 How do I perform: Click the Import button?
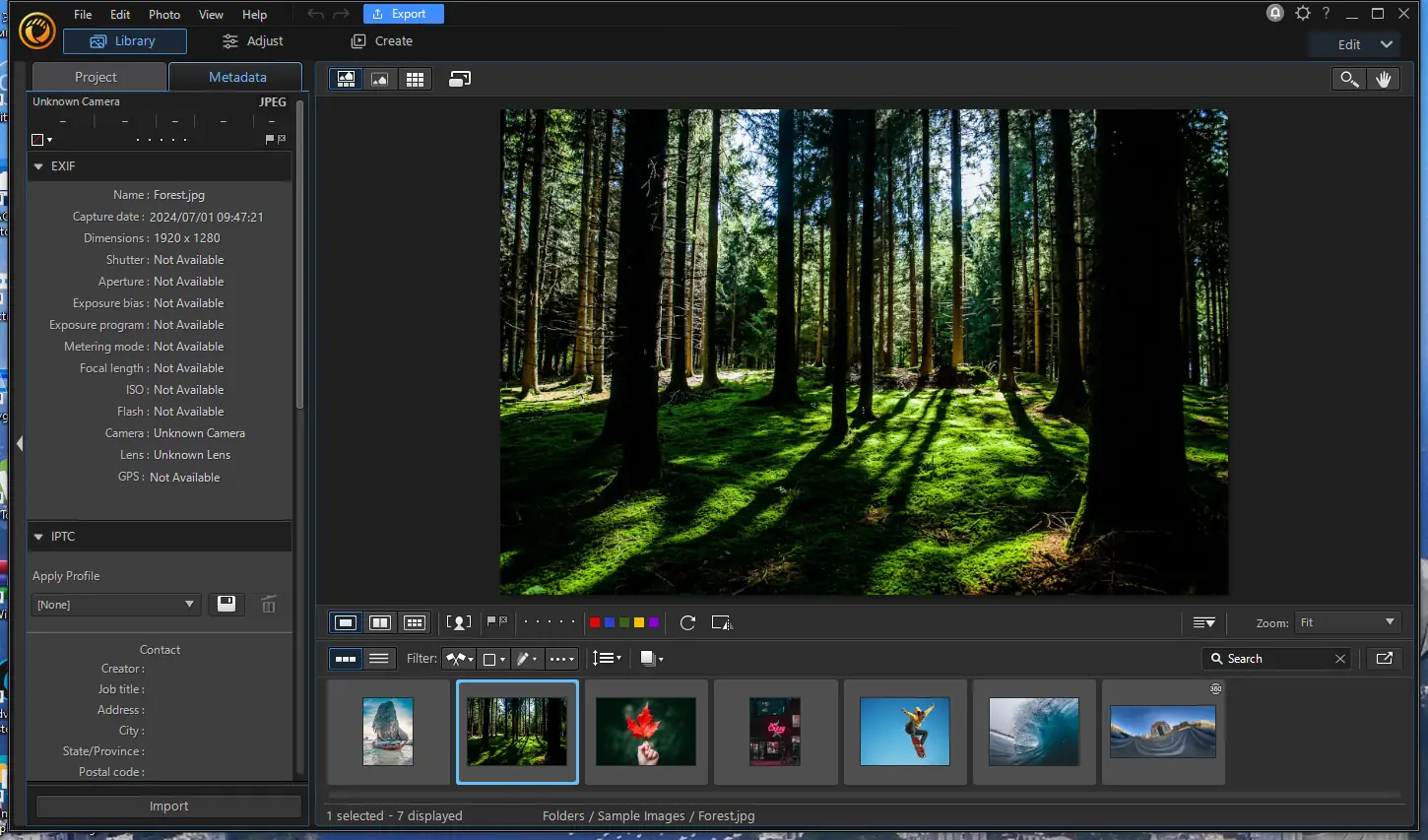coord(167,806)
